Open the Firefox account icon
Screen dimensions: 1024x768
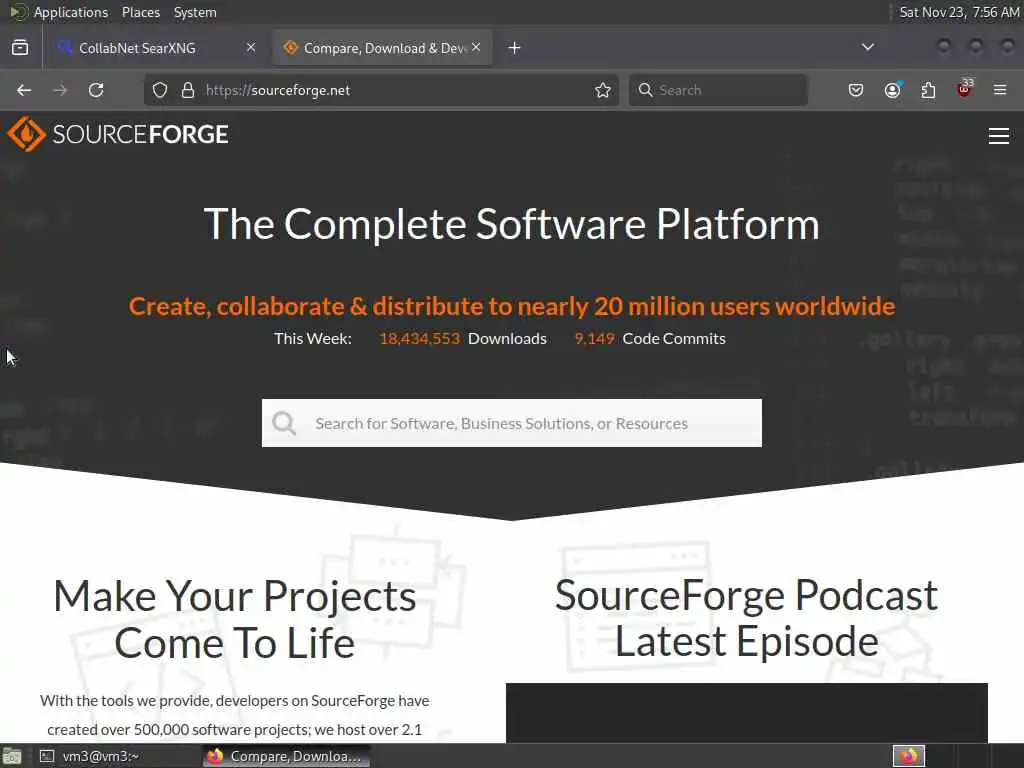click(x=892, y=90)
